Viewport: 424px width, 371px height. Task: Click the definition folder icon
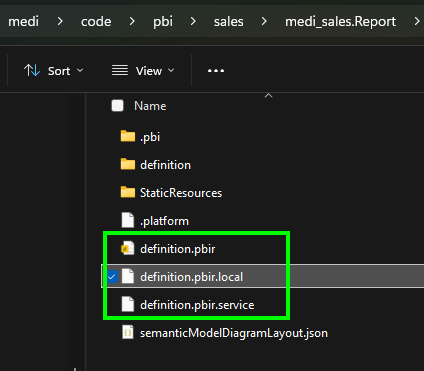point(128,164)
